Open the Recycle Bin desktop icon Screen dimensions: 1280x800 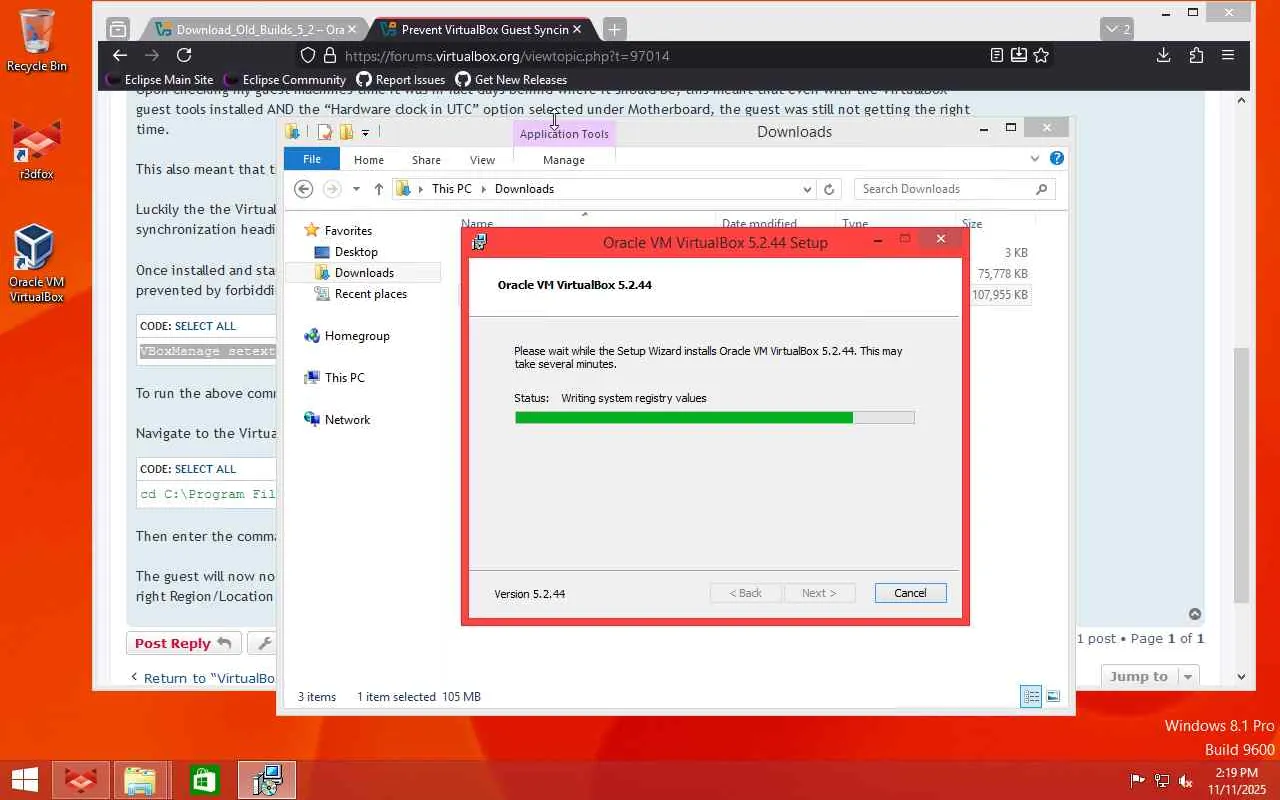pos(37,41)
